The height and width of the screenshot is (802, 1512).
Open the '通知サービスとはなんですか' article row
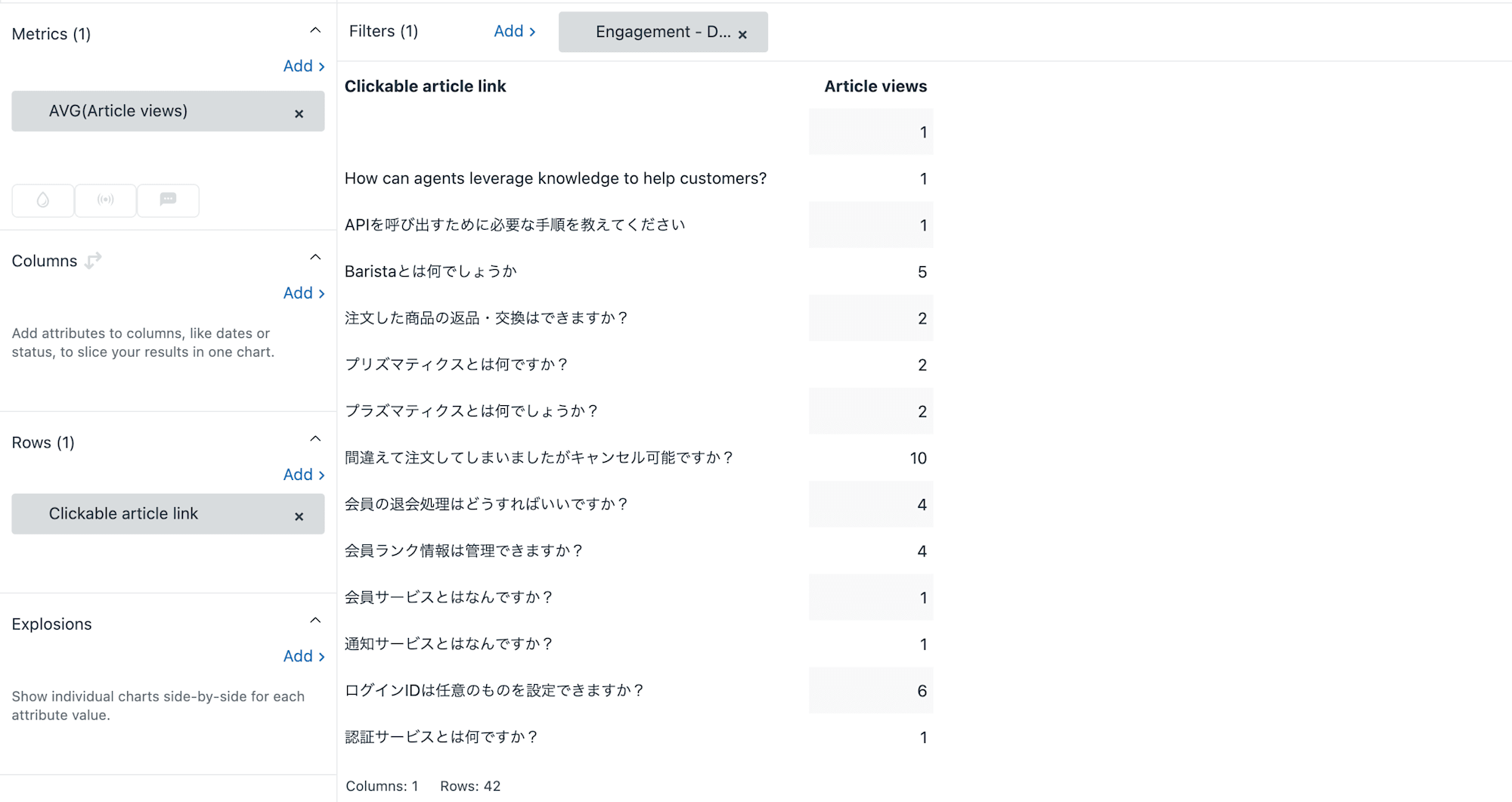[449, 644]
